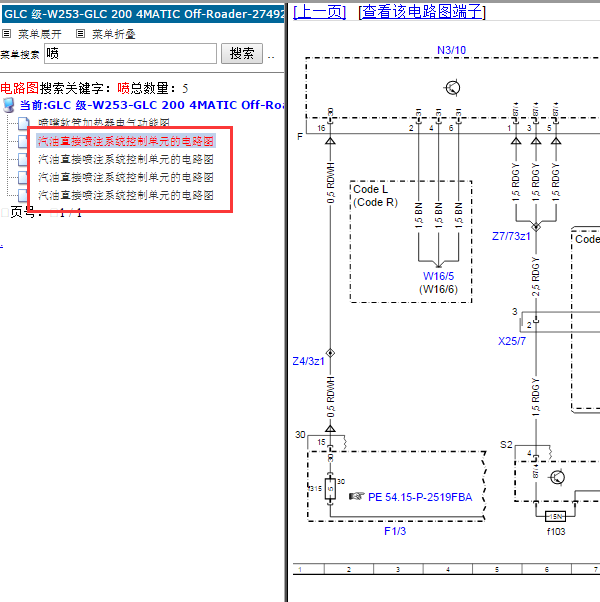Click the F1/3 fuse box label
Screen dimensions: 600x602
395,531
